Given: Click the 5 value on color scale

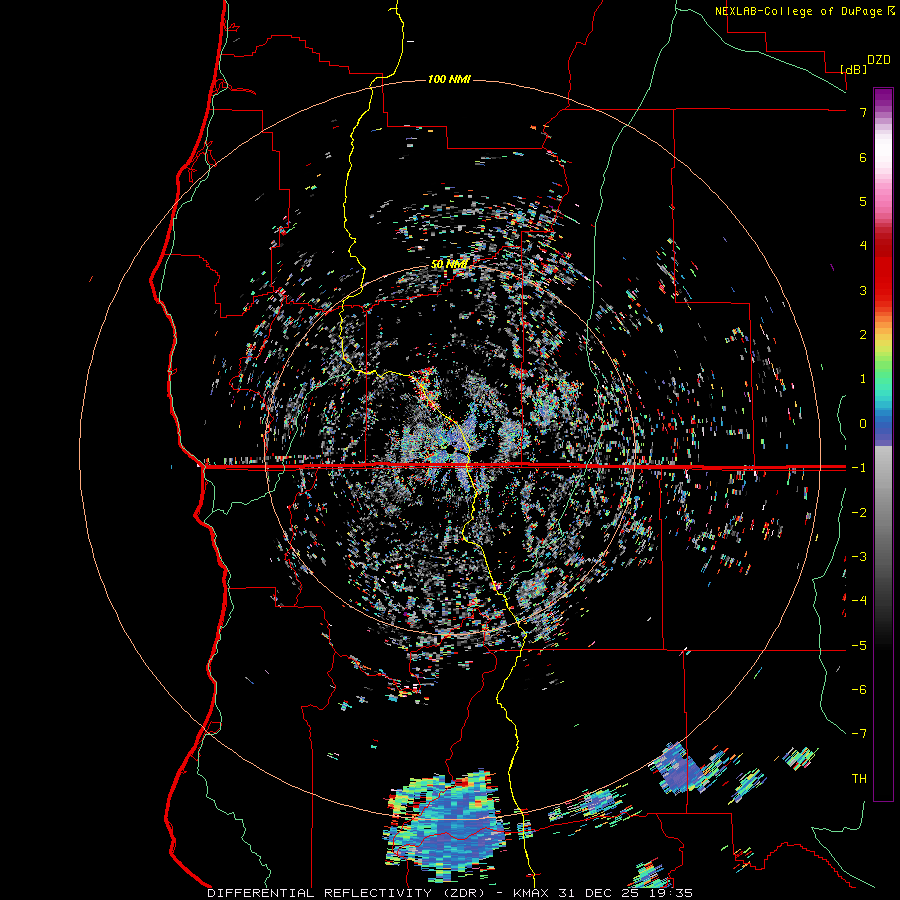Looking at the screenshot, I should coord(863,201).
